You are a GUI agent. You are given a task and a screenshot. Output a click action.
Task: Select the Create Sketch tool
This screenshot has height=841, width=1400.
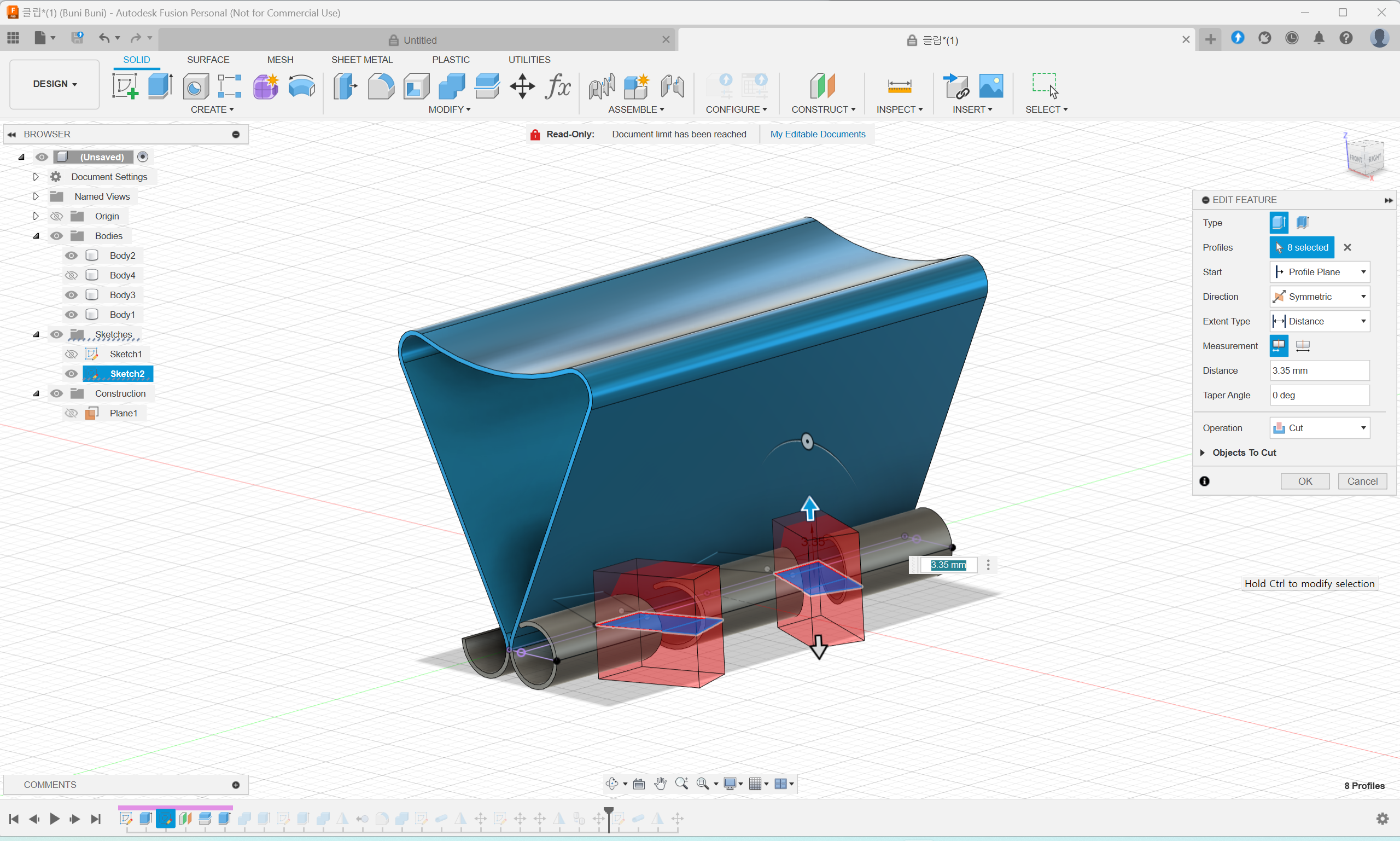pyautogui.click(x=125, y=86)
